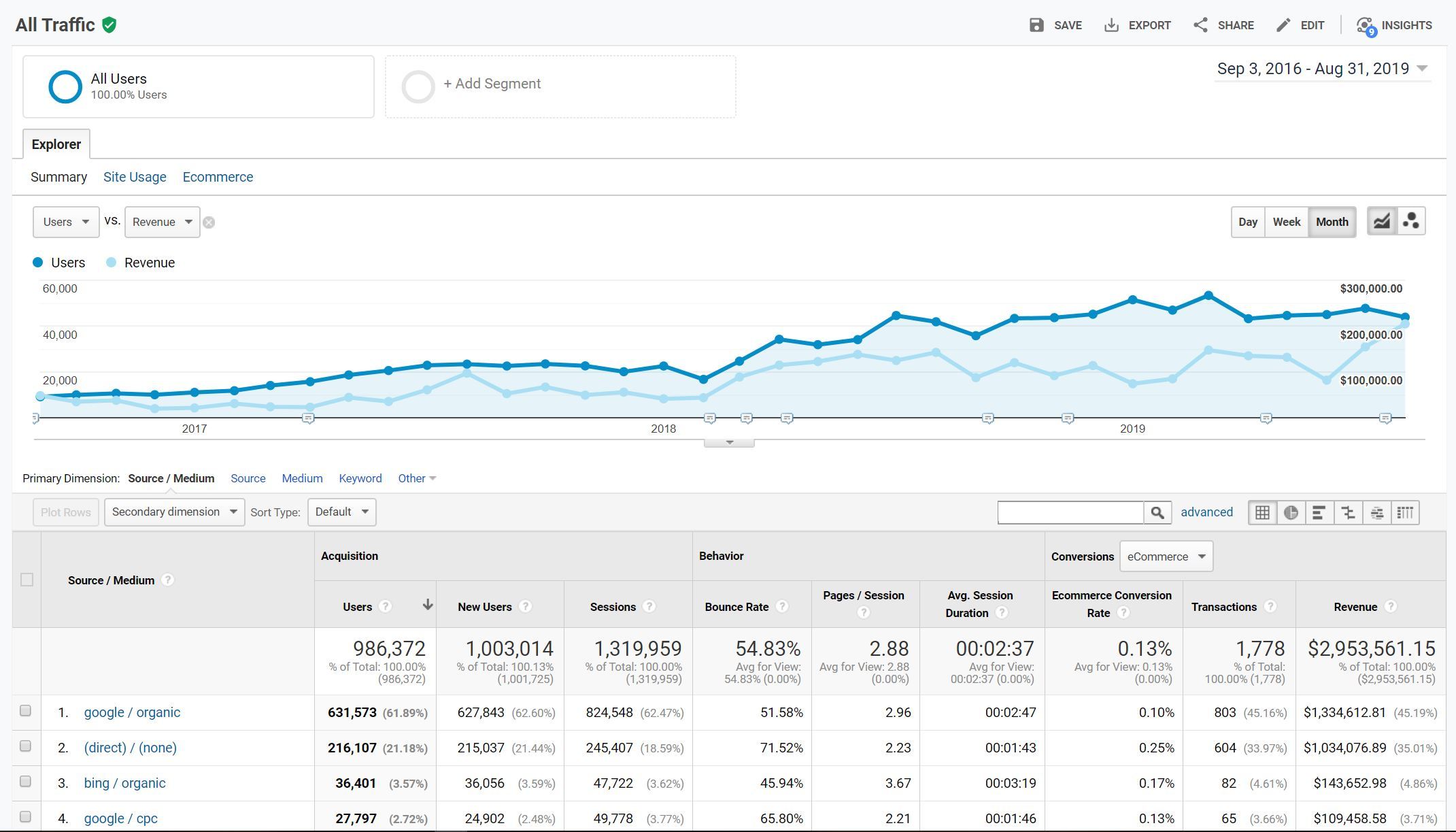The width and height of the screenshot is (1456, 832).
Task: Select the Pivot table view icon
Action: click(1405, 512)
